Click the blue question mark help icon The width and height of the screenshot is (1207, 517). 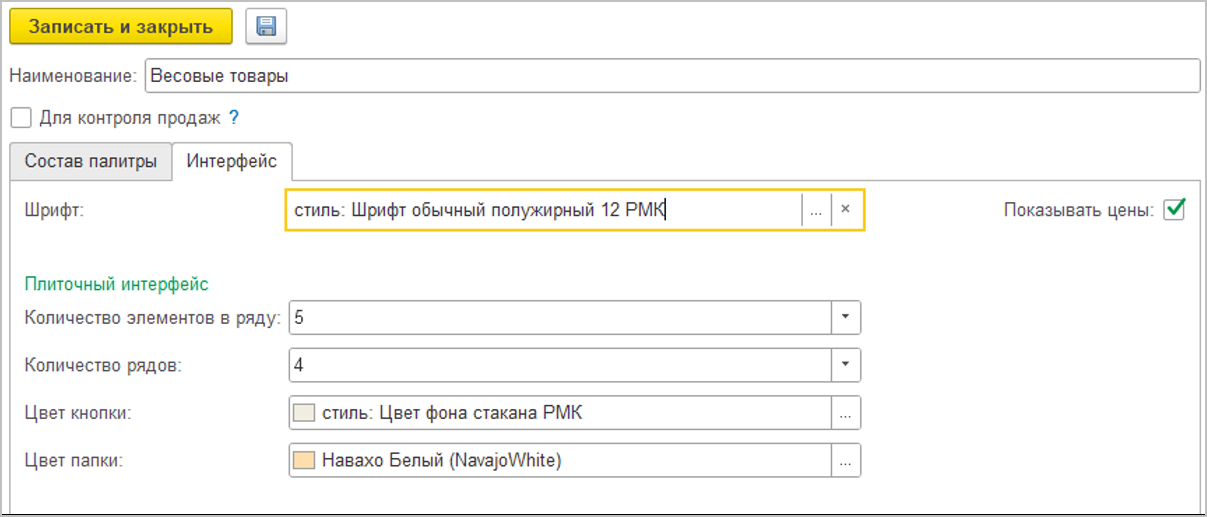pyautogui.click(x=234, y=118)
